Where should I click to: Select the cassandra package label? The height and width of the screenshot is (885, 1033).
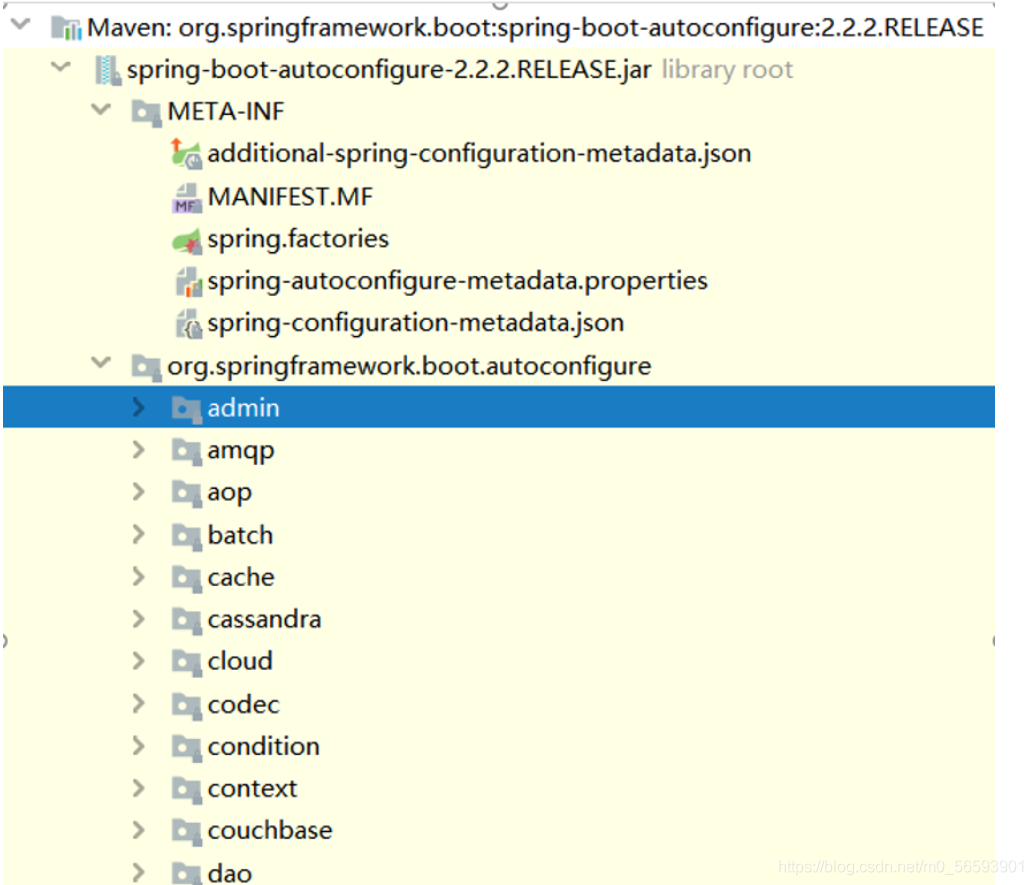click(264, 620)
